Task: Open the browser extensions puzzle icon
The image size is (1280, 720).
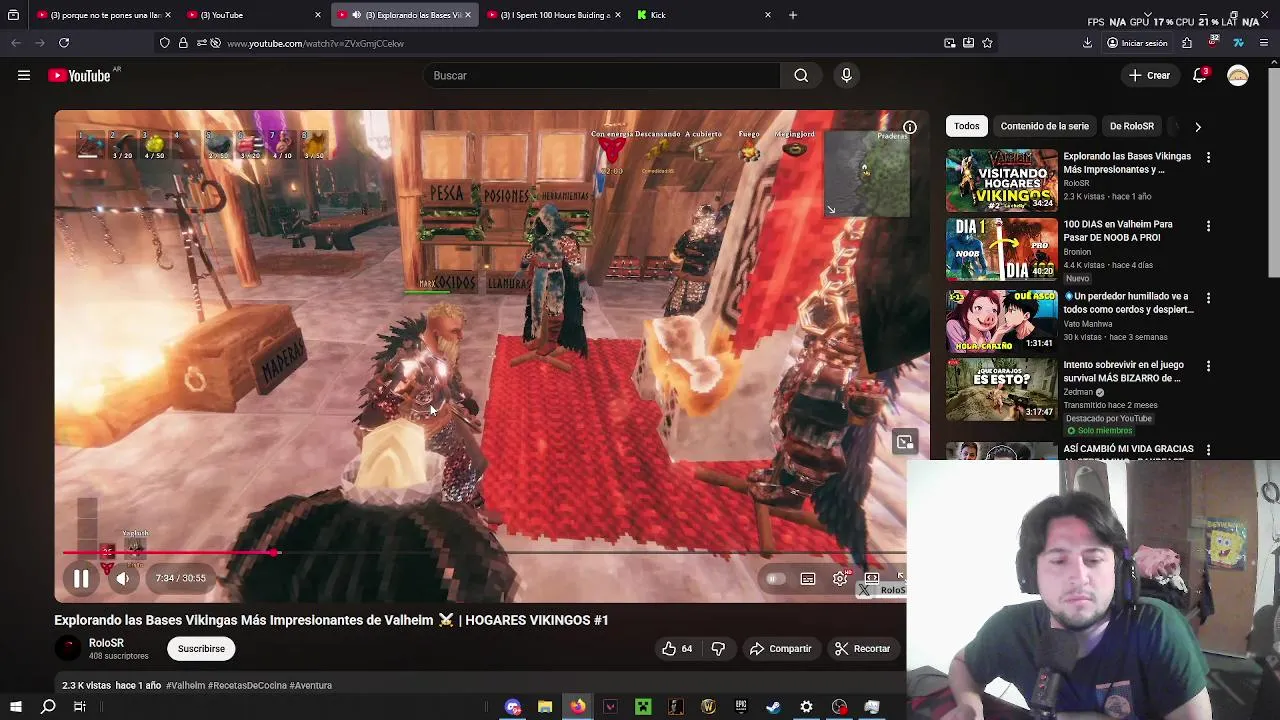Action: 1187,43
